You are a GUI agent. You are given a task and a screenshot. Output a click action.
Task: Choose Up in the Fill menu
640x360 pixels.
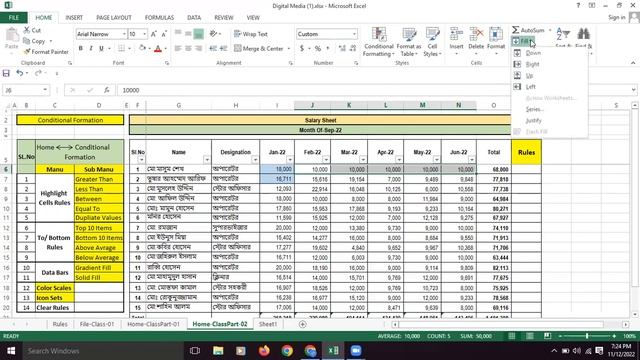click(529, 76)
